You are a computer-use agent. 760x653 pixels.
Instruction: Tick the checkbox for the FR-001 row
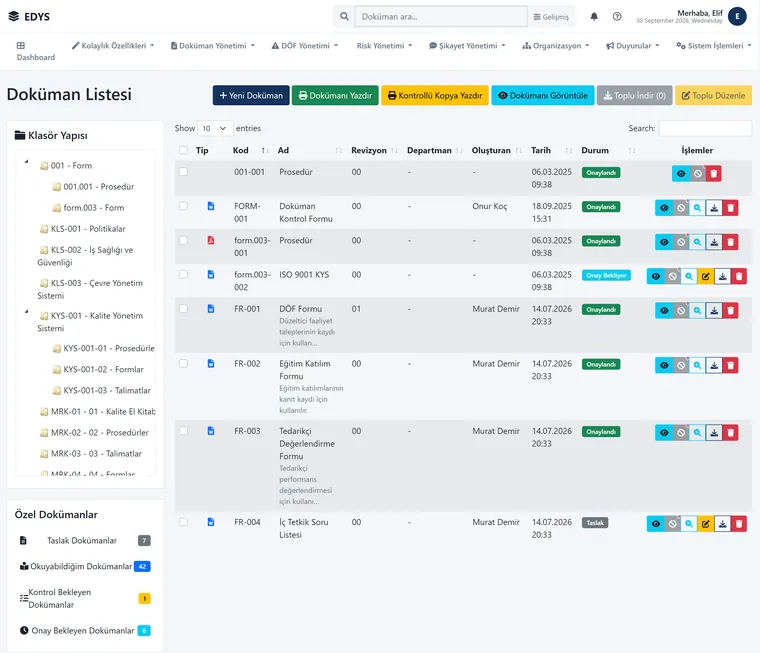point(183,309)
